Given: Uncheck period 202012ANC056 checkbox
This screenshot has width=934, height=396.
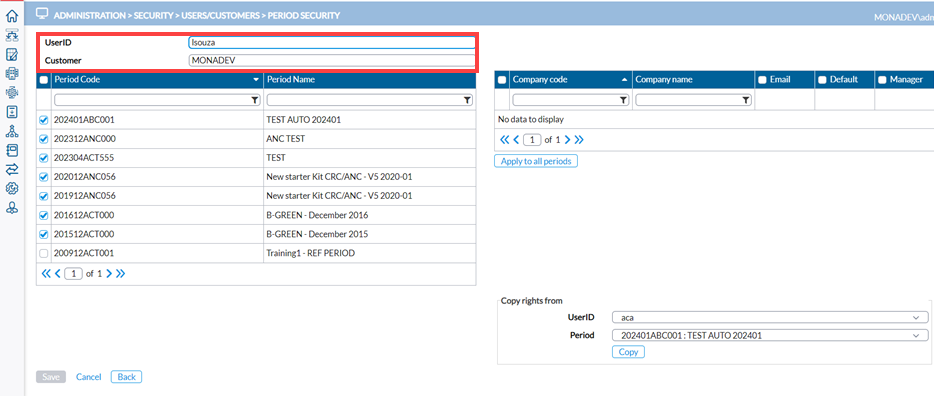Looking at the screenshot, I should (x=43, y=177).
